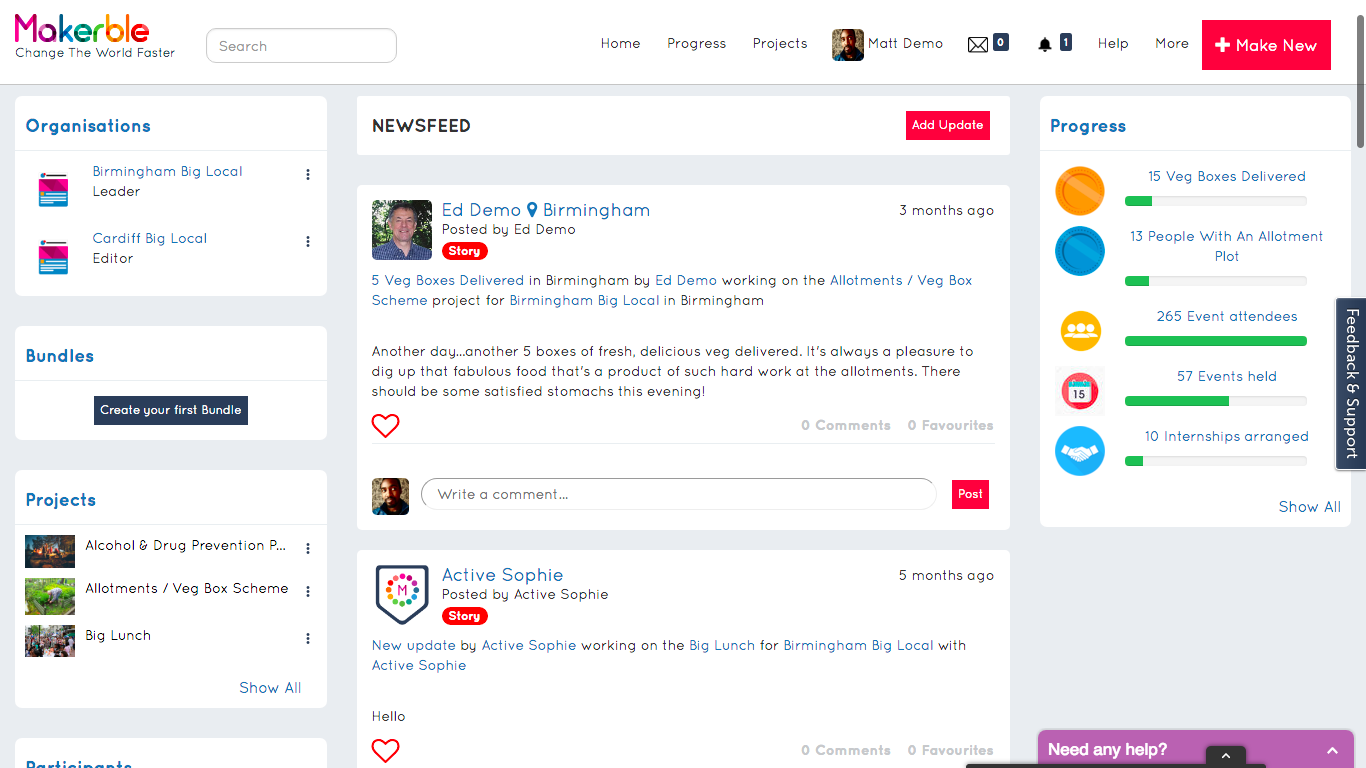Open the More menu

coord(1172,44)
